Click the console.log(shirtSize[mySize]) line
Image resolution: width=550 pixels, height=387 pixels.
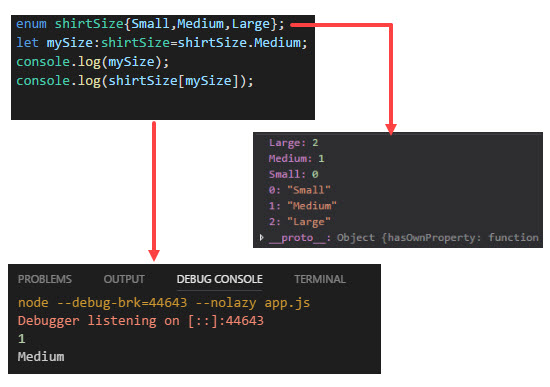(135, 81)
